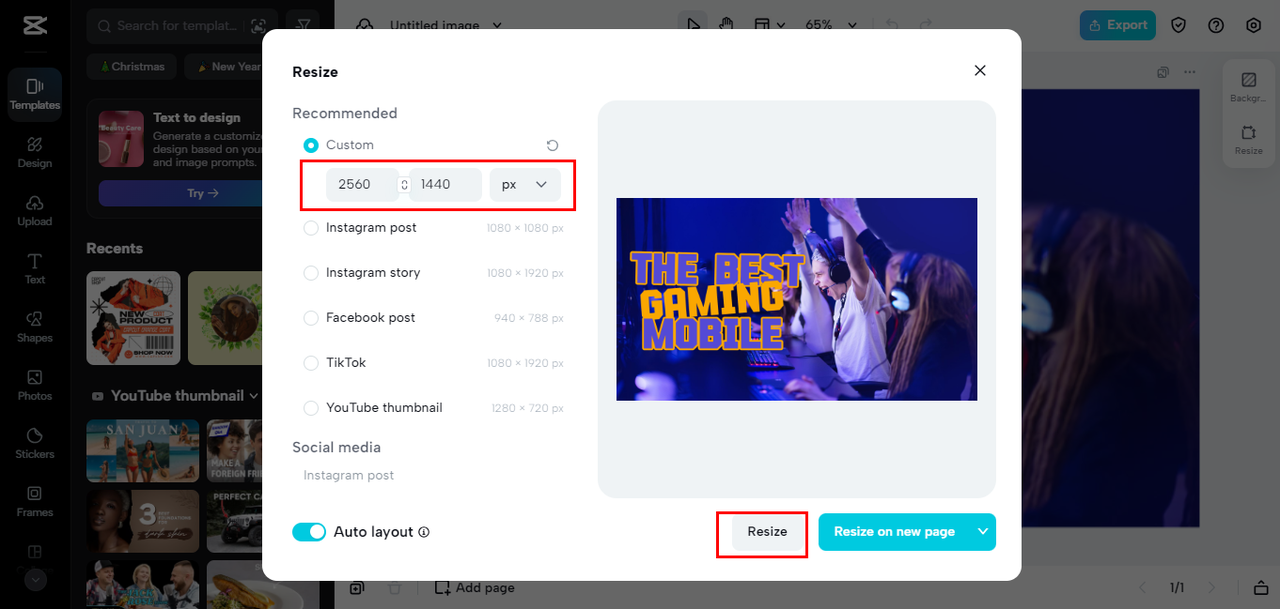
Task: Open the San Juan YouTube thumbnail template
Action: [x=143, y=451]
